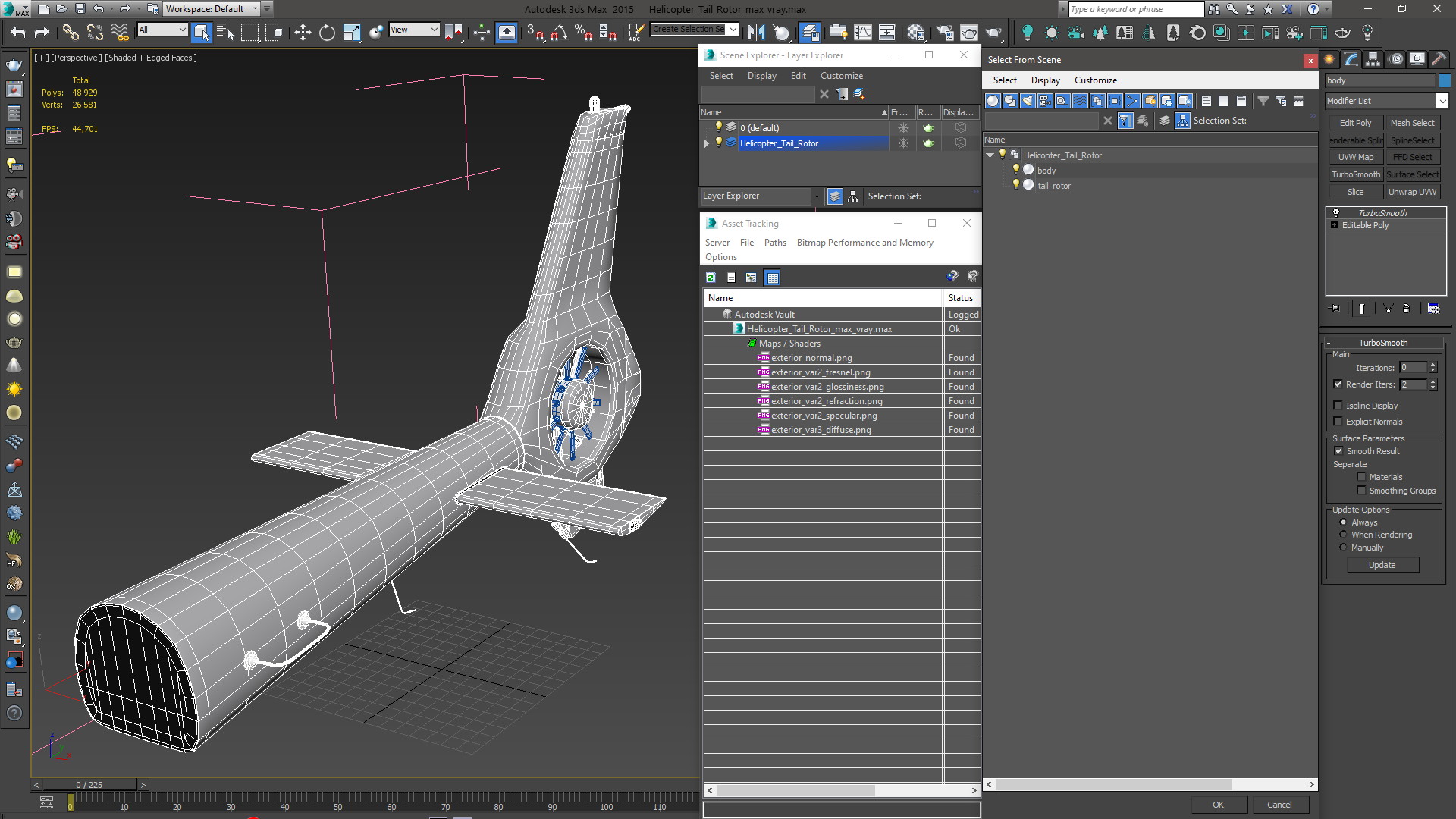1456x819 pixels.
Task: Expand the Helicopter_Tail_Rotor layer row
Action: point(707,143)
